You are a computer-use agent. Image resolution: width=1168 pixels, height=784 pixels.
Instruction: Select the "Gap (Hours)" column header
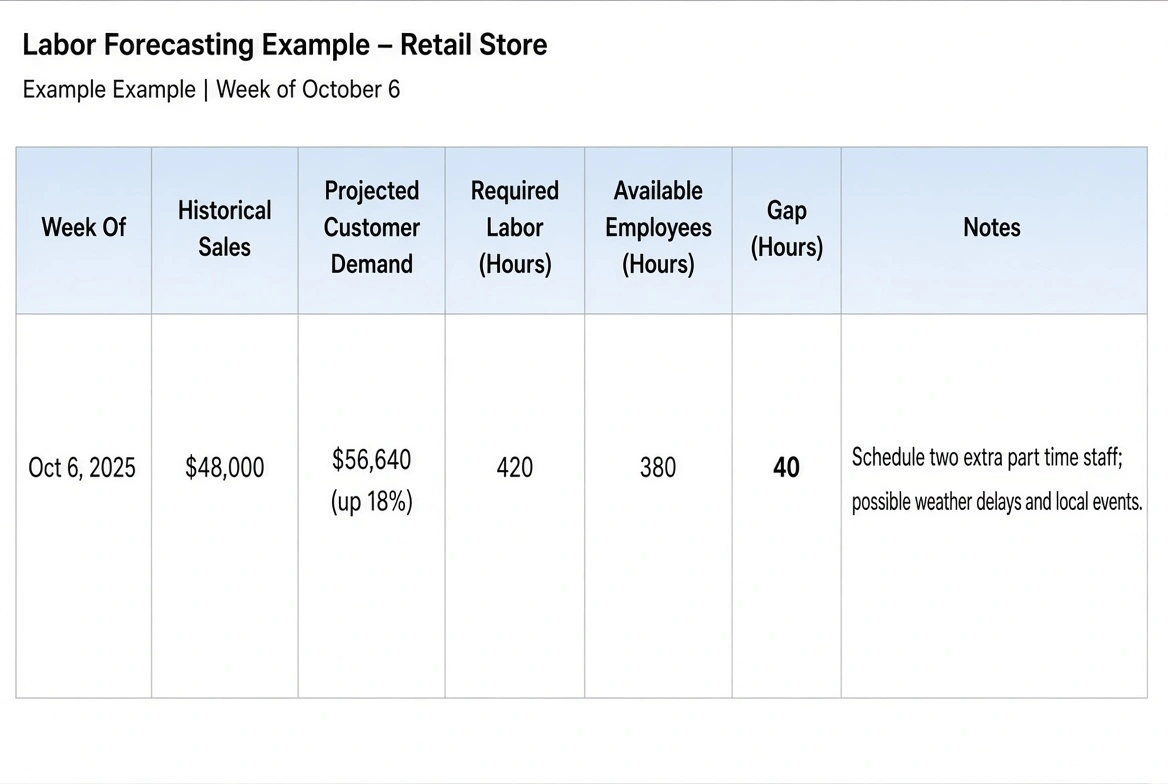(x=787, y=229)
